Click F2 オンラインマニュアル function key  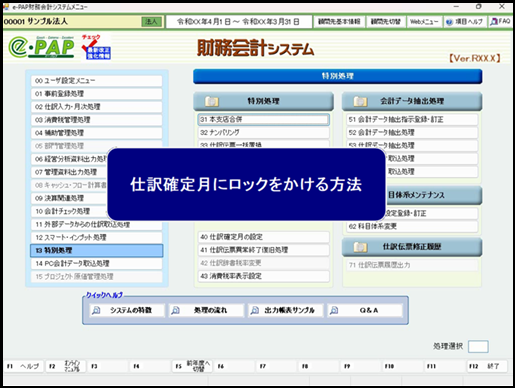pyautogui.click(x=66, y=366)
